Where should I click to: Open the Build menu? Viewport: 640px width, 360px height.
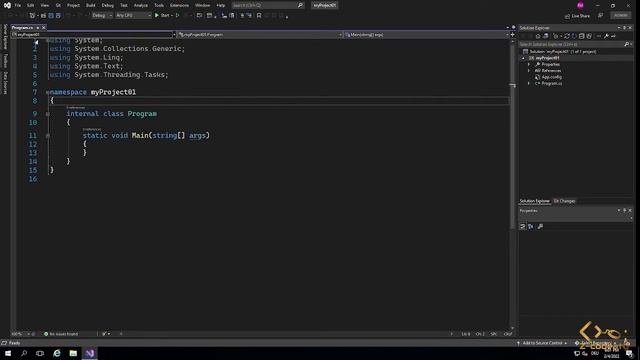point(91,5)
